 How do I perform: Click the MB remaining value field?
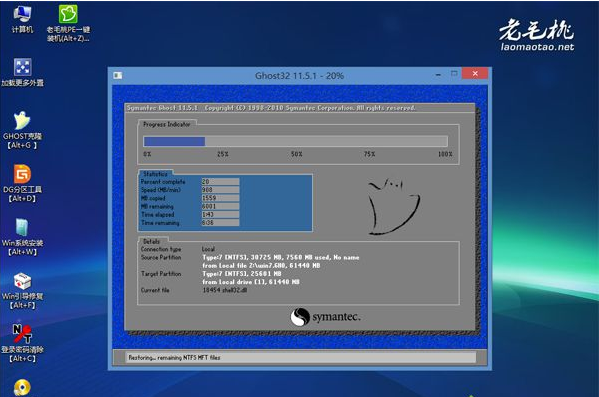pos(220,206)
